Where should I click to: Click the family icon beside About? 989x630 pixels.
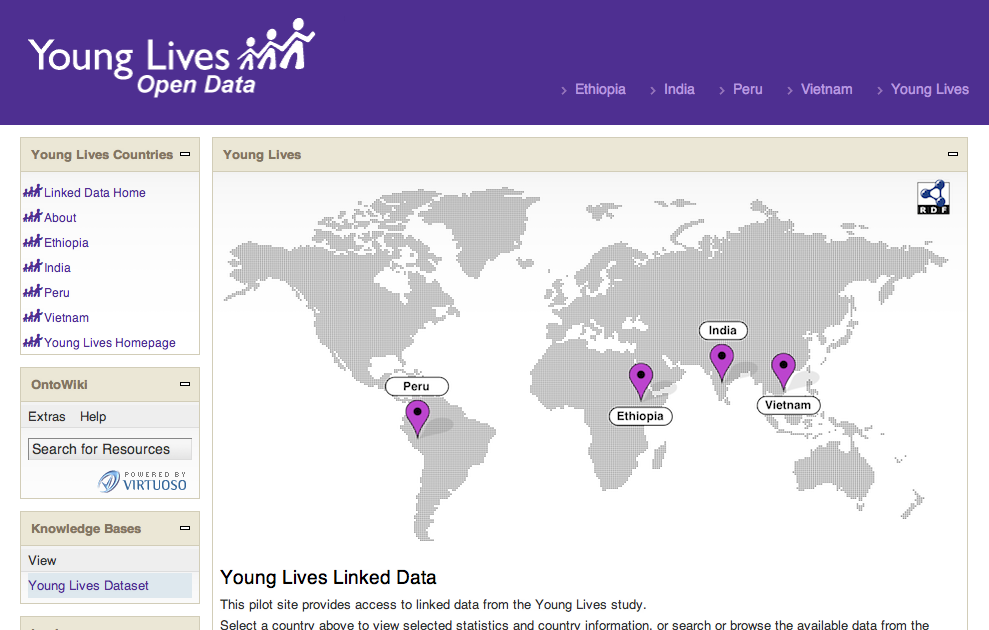[x=33, y=216]
